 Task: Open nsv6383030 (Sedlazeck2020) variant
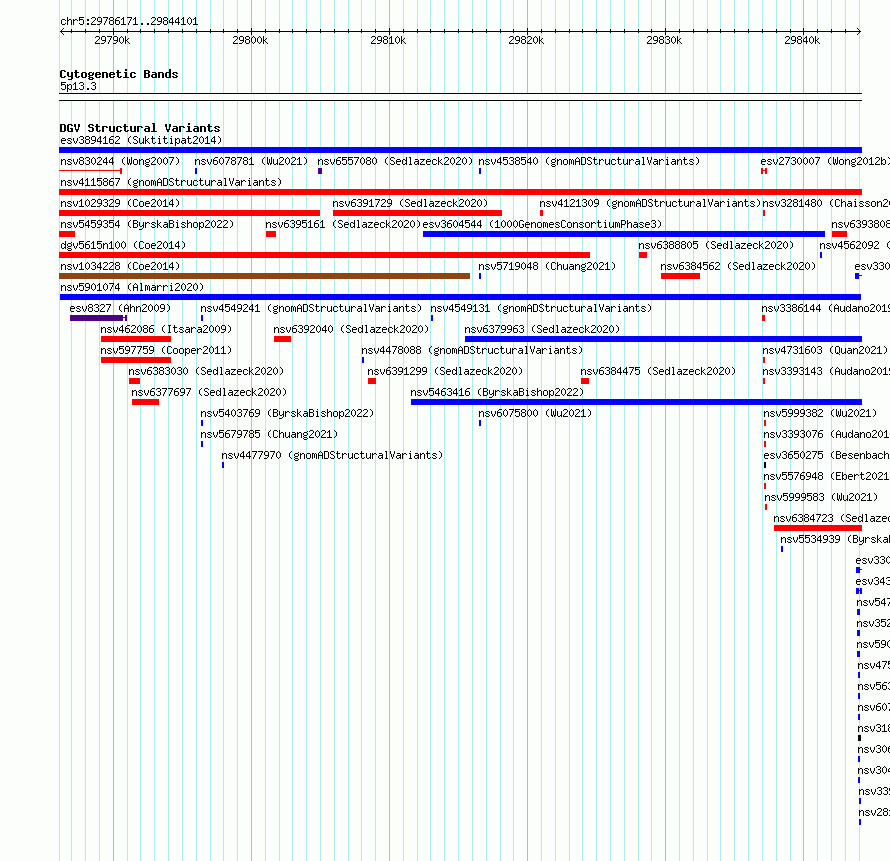point(206,371)
